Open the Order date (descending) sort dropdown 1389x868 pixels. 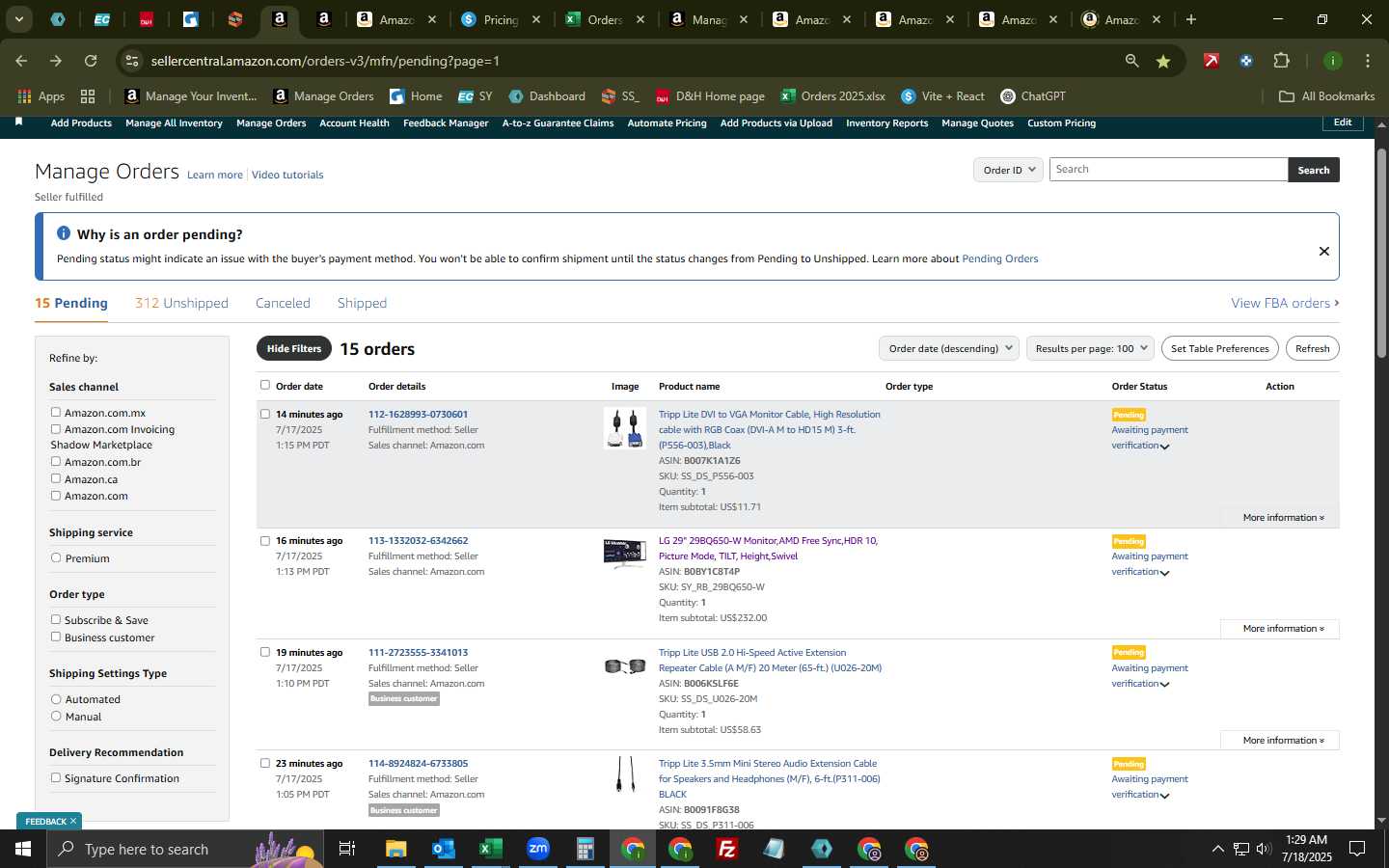tap(949, 348)
